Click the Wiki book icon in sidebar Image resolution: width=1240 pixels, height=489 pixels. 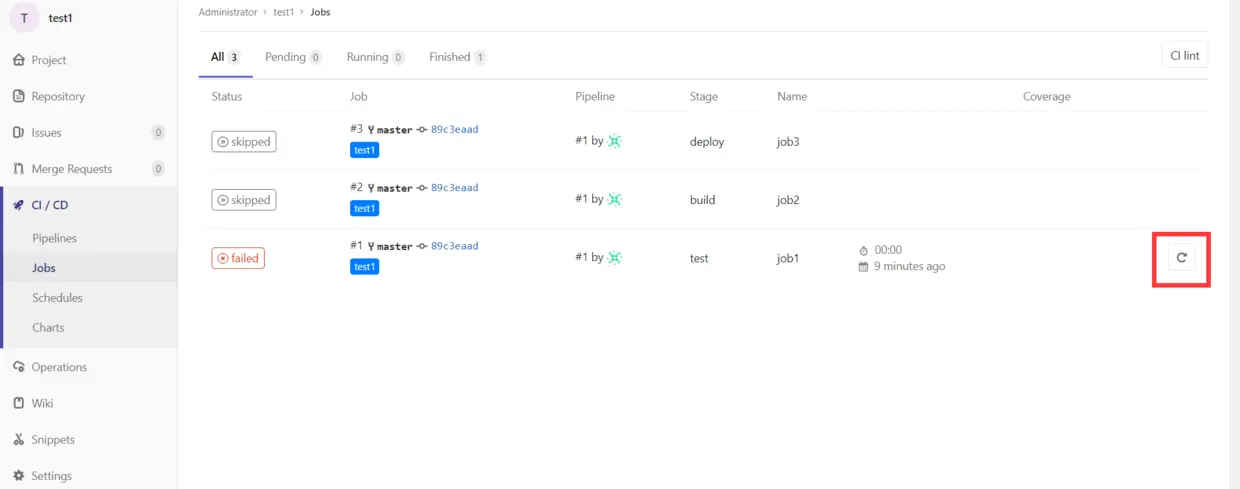18,403
